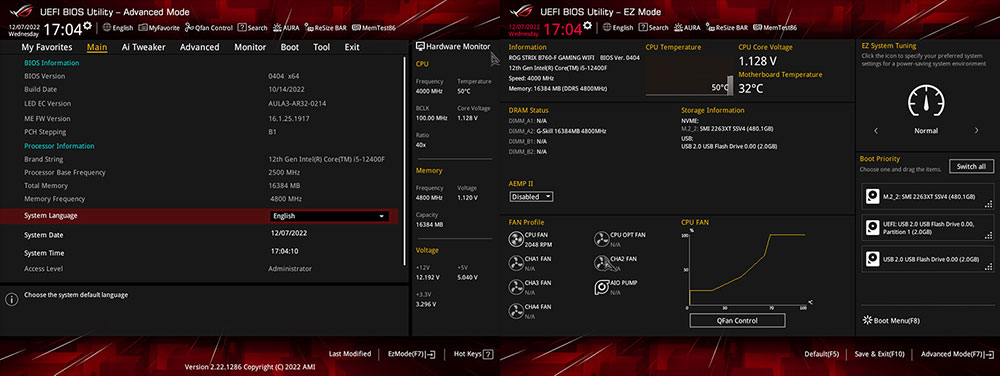Click Save & Exit(F10) in EZ Mode
This screenshot has height=376, width=1000.
pos(879,354)
